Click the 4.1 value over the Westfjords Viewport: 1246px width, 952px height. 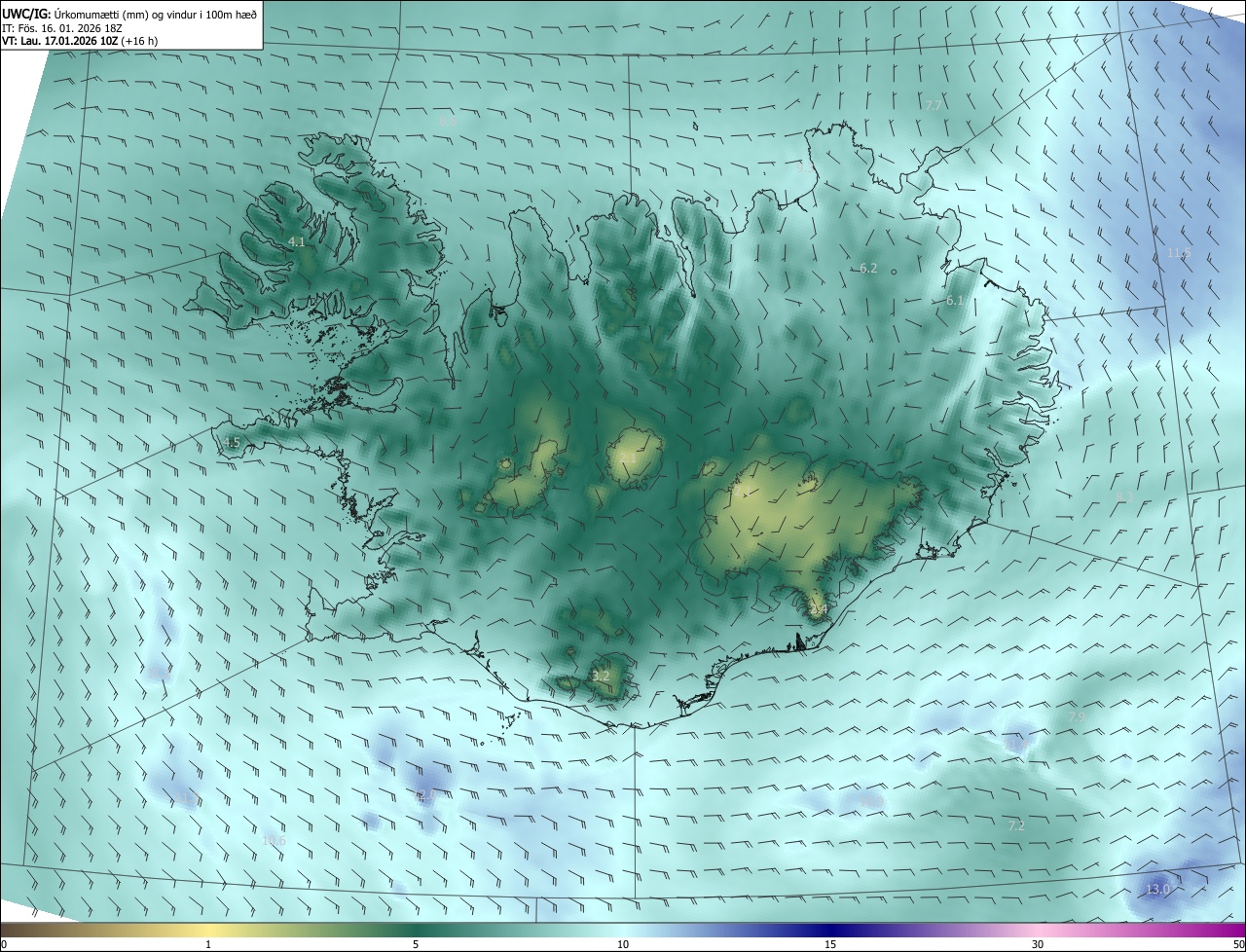pyautogui.click(x=297, y=241)
